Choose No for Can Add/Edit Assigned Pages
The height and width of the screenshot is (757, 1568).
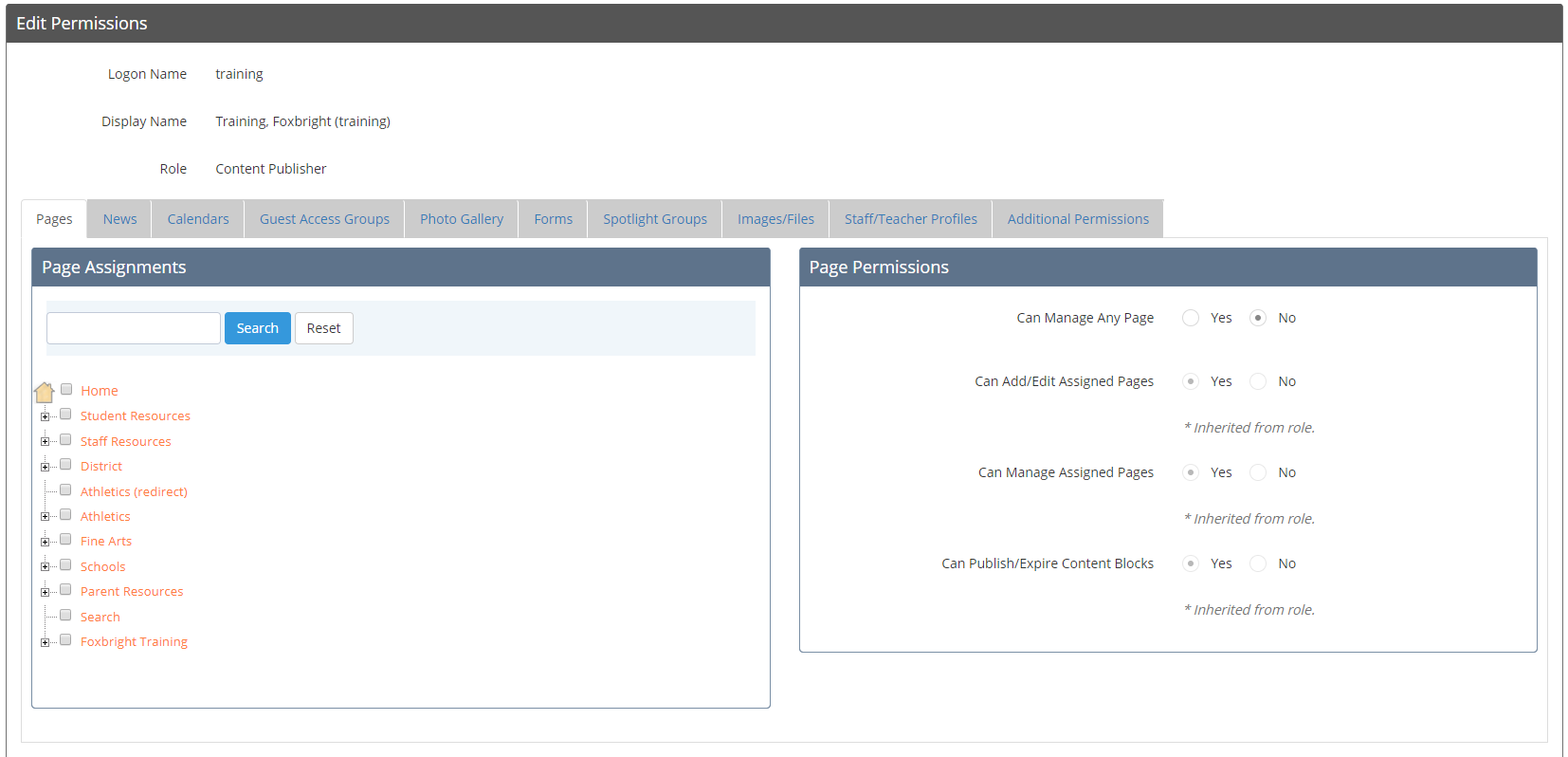click(x=1258, y=381)
